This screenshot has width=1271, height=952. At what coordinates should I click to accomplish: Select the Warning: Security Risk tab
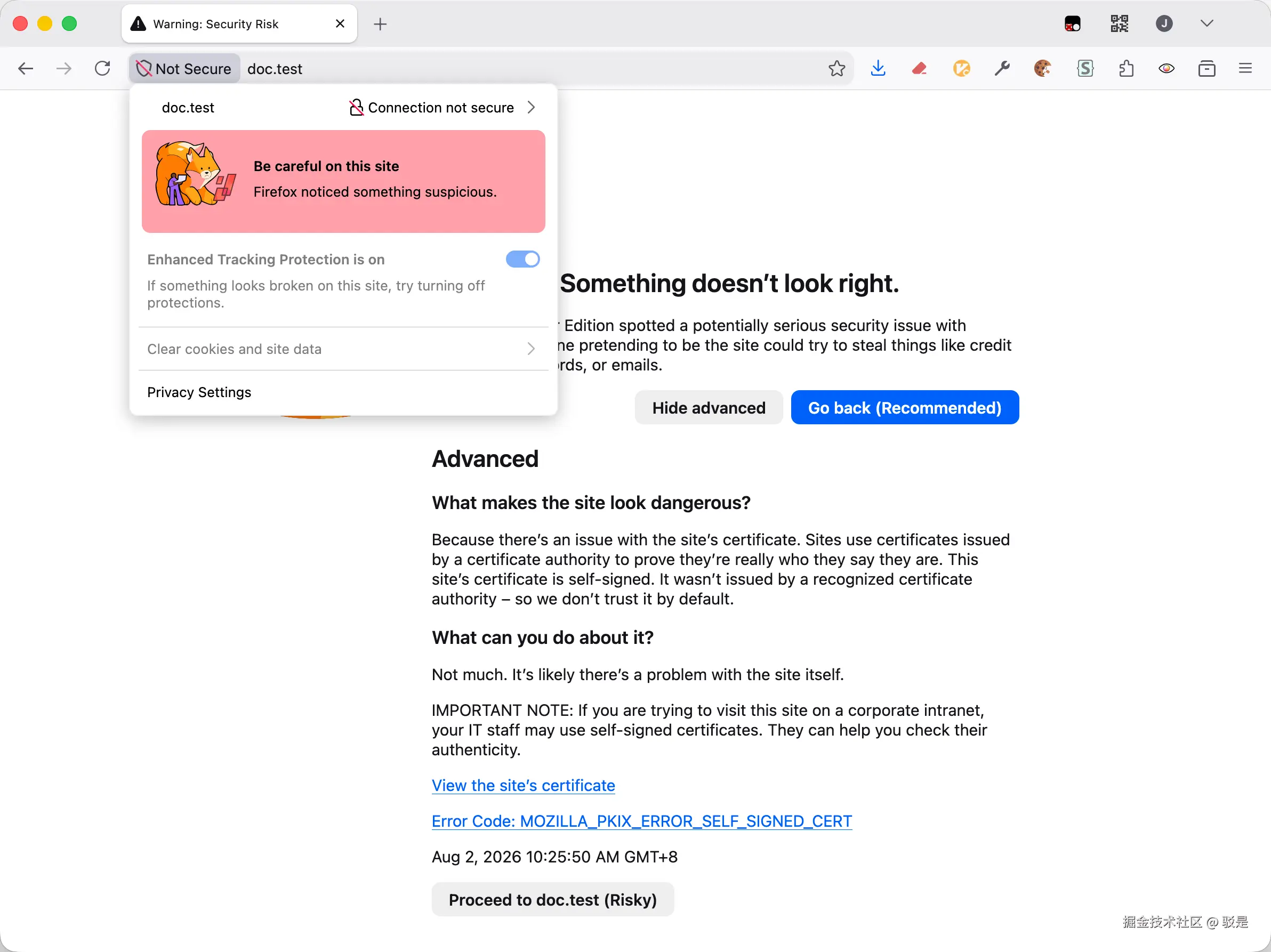tap(239, 23)
